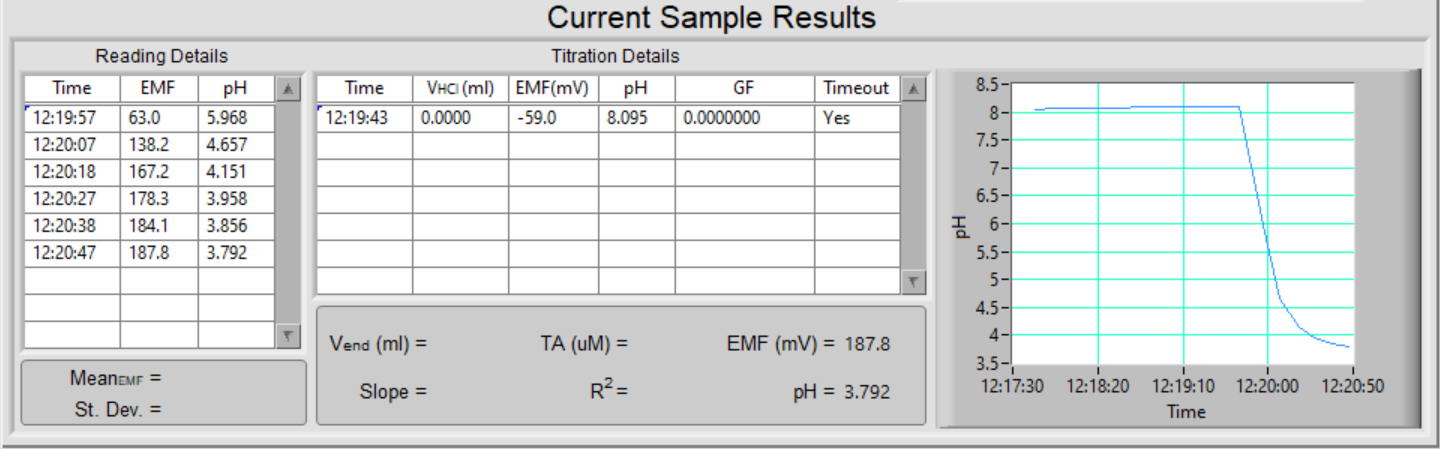Click reading time 12:20:38
This screenshot has width=1440, height=449.
coord(72,226)
